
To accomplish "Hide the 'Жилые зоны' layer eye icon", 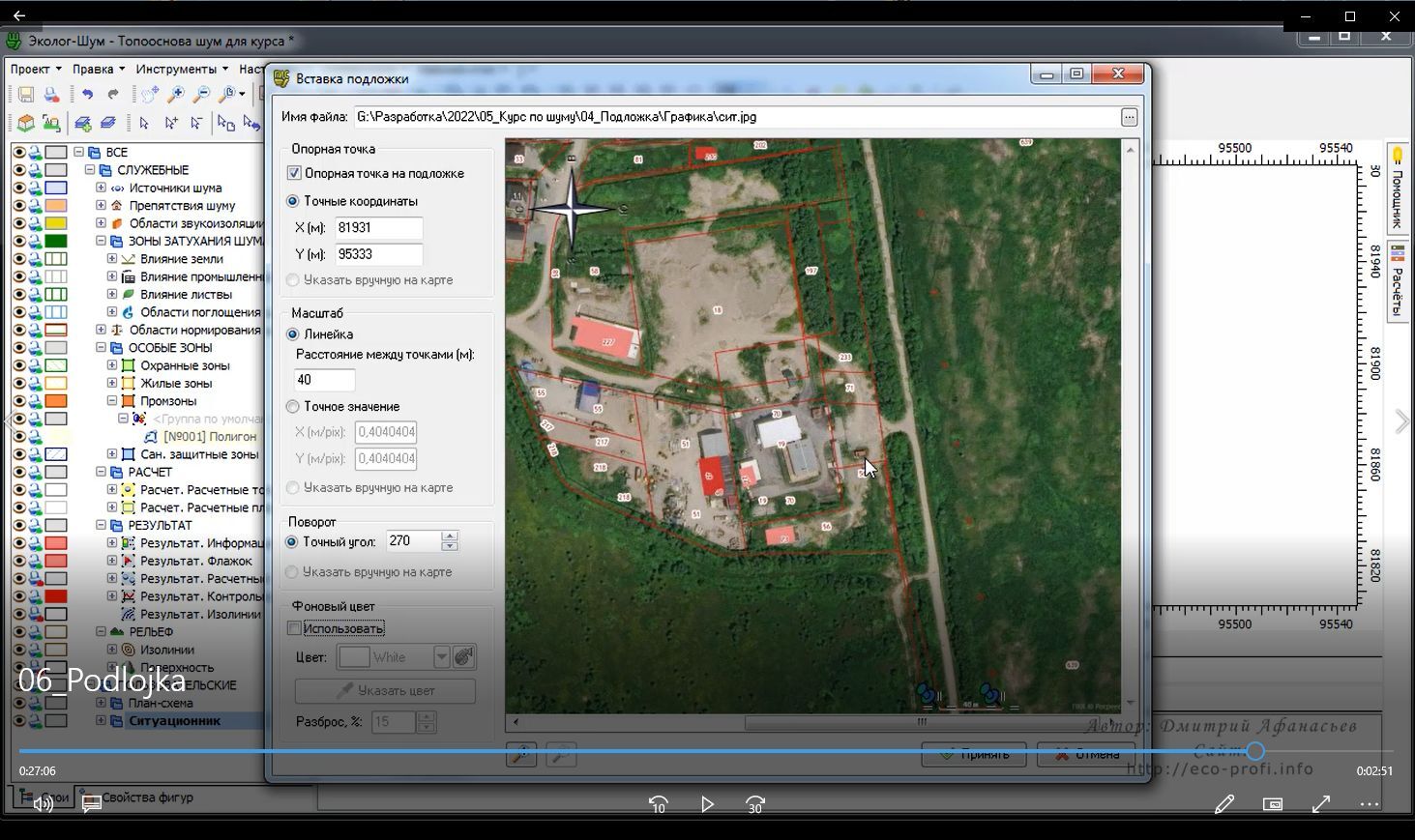I will [x=18, y=384].
